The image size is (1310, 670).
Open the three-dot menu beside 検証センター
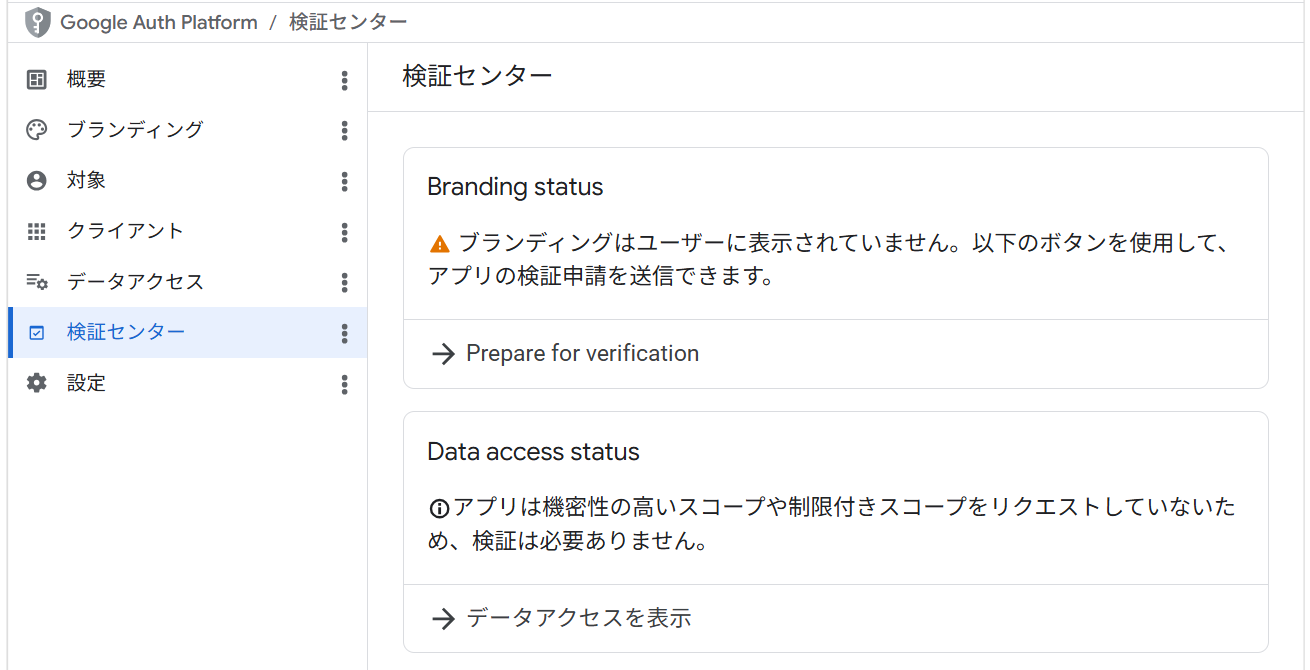(345, 334)
